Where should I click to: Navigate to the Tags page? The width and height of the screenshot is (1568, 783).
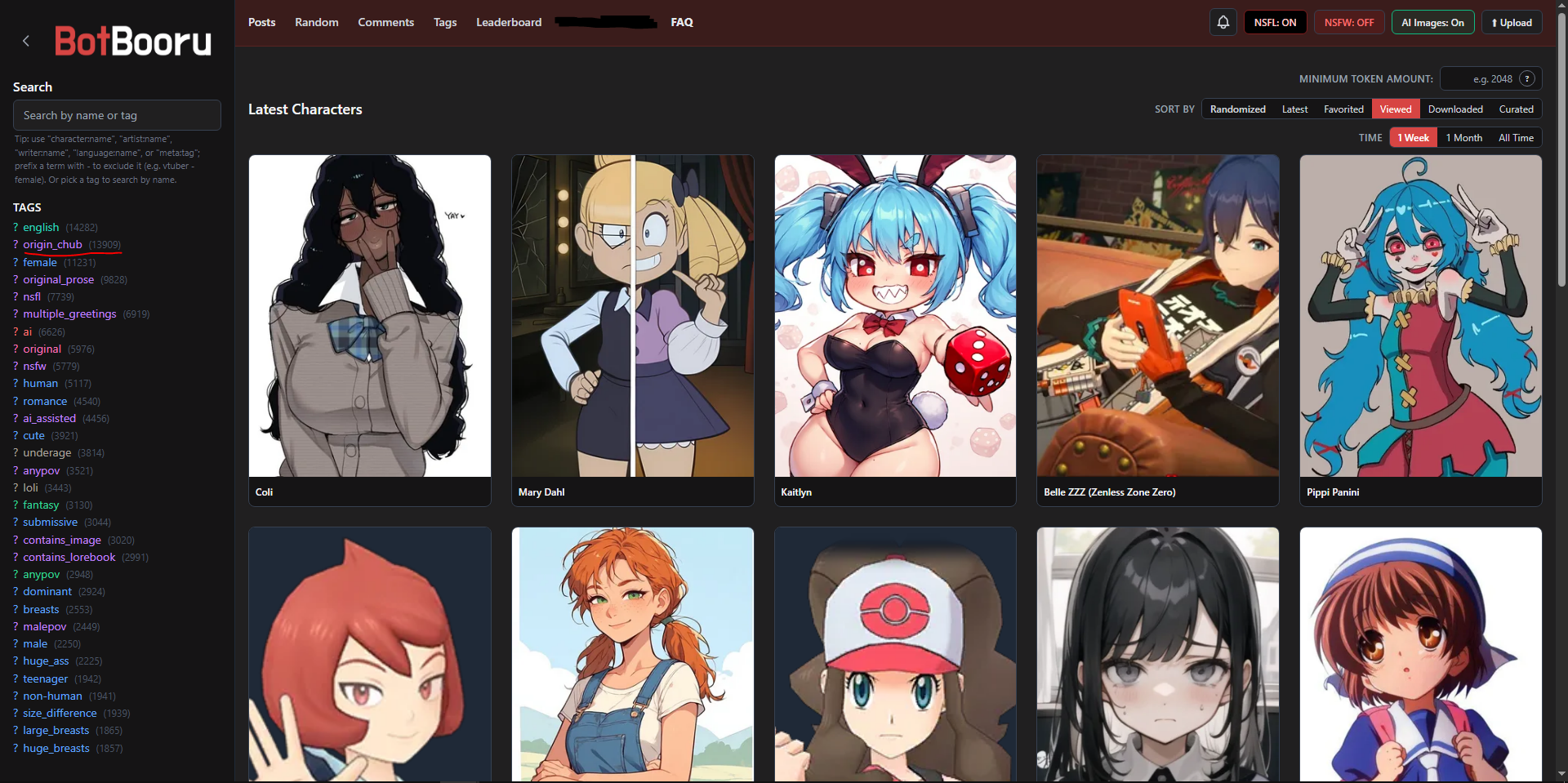[x=445, y=22]
